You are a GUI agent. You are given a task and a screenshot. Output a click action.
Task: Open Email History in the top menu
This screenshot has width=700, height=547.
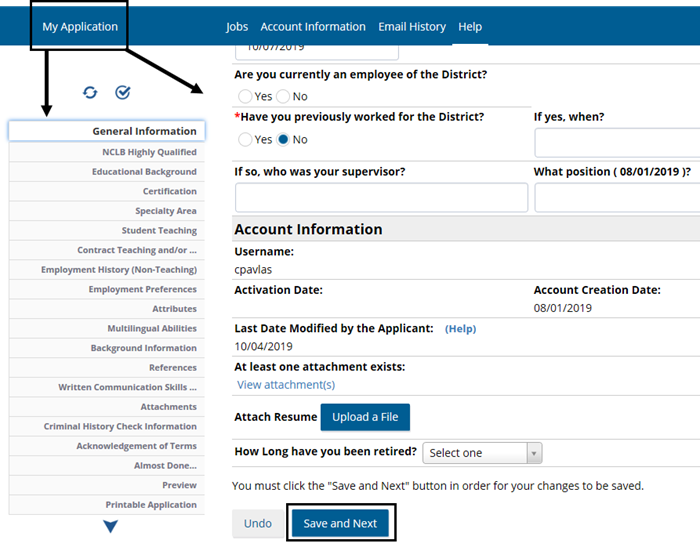click(412, 27)
